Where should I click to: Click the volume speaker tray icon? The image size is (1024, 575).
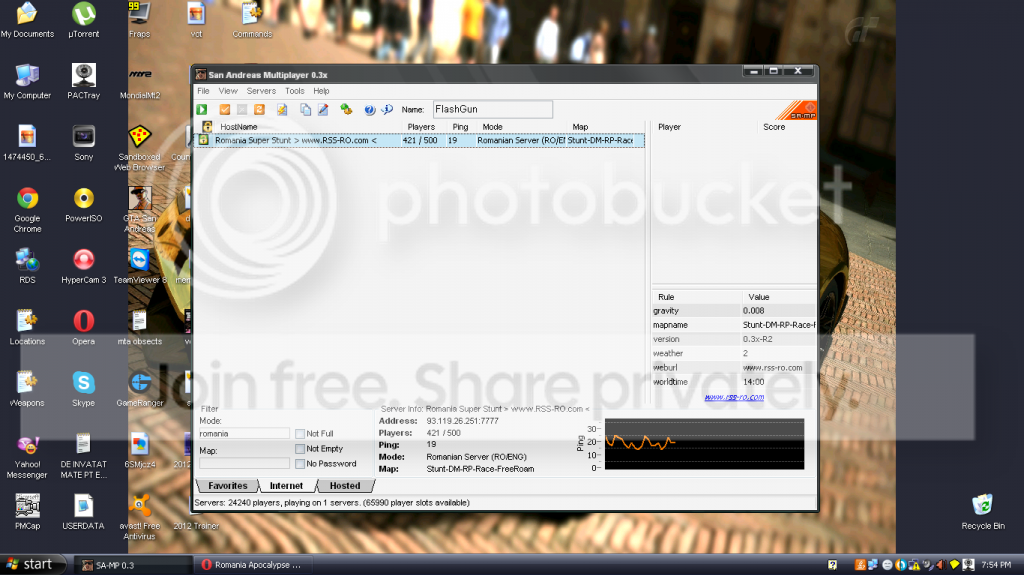tap(940, 565)
